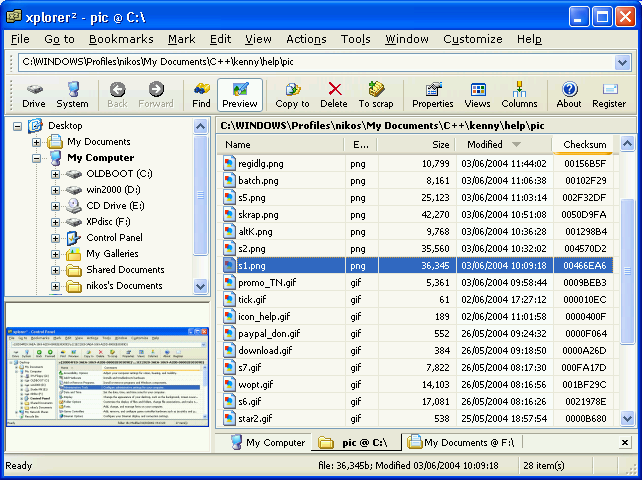Sort by the Size column header

click(416, 145)
